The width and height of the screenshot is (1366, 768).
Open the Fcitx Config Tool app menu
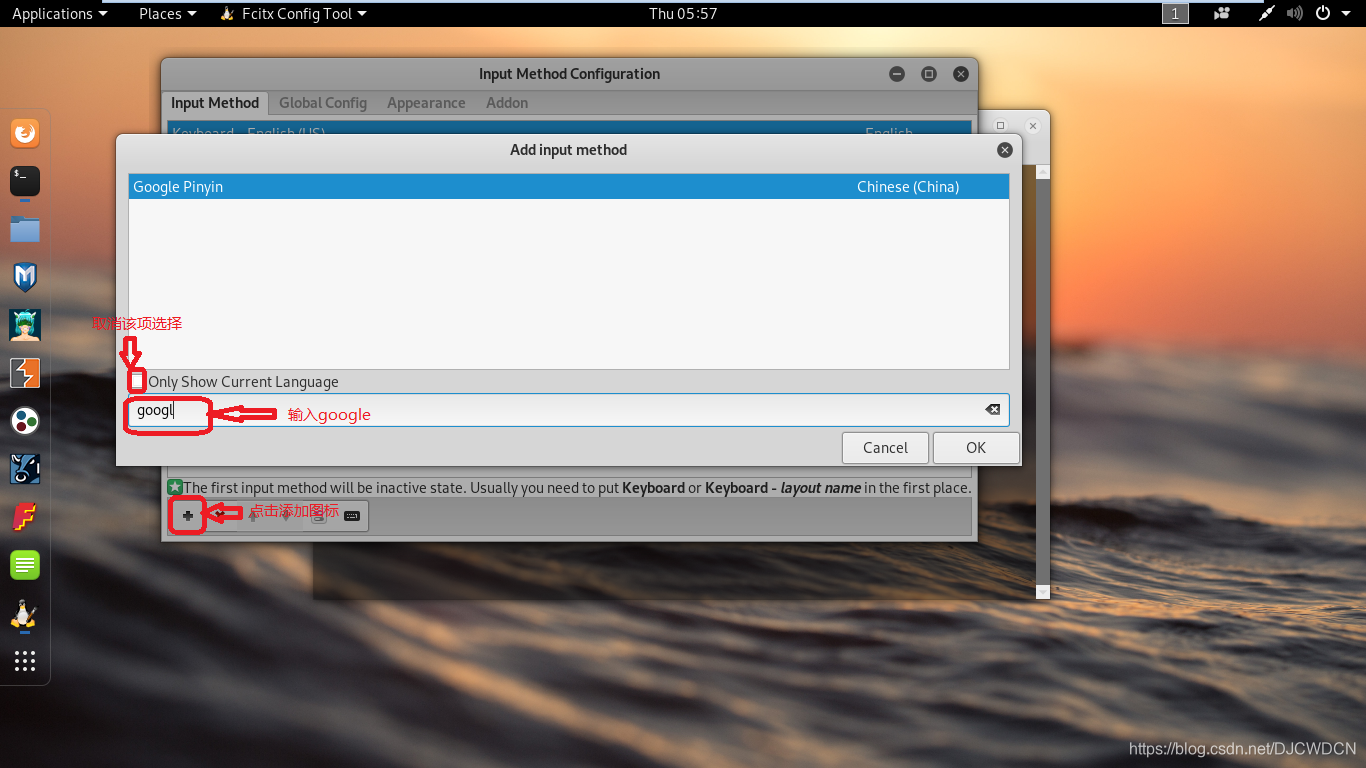point(293,14)
